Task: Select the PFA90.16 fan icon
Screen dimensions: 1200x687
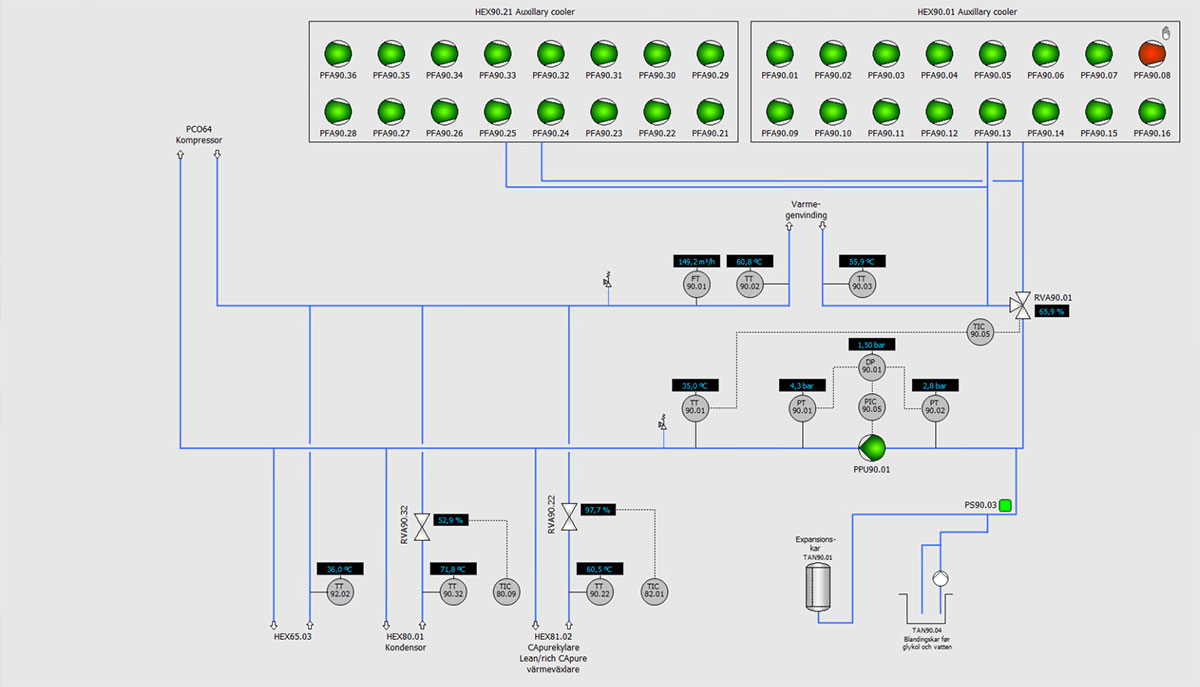Action: pos(1153,111)
